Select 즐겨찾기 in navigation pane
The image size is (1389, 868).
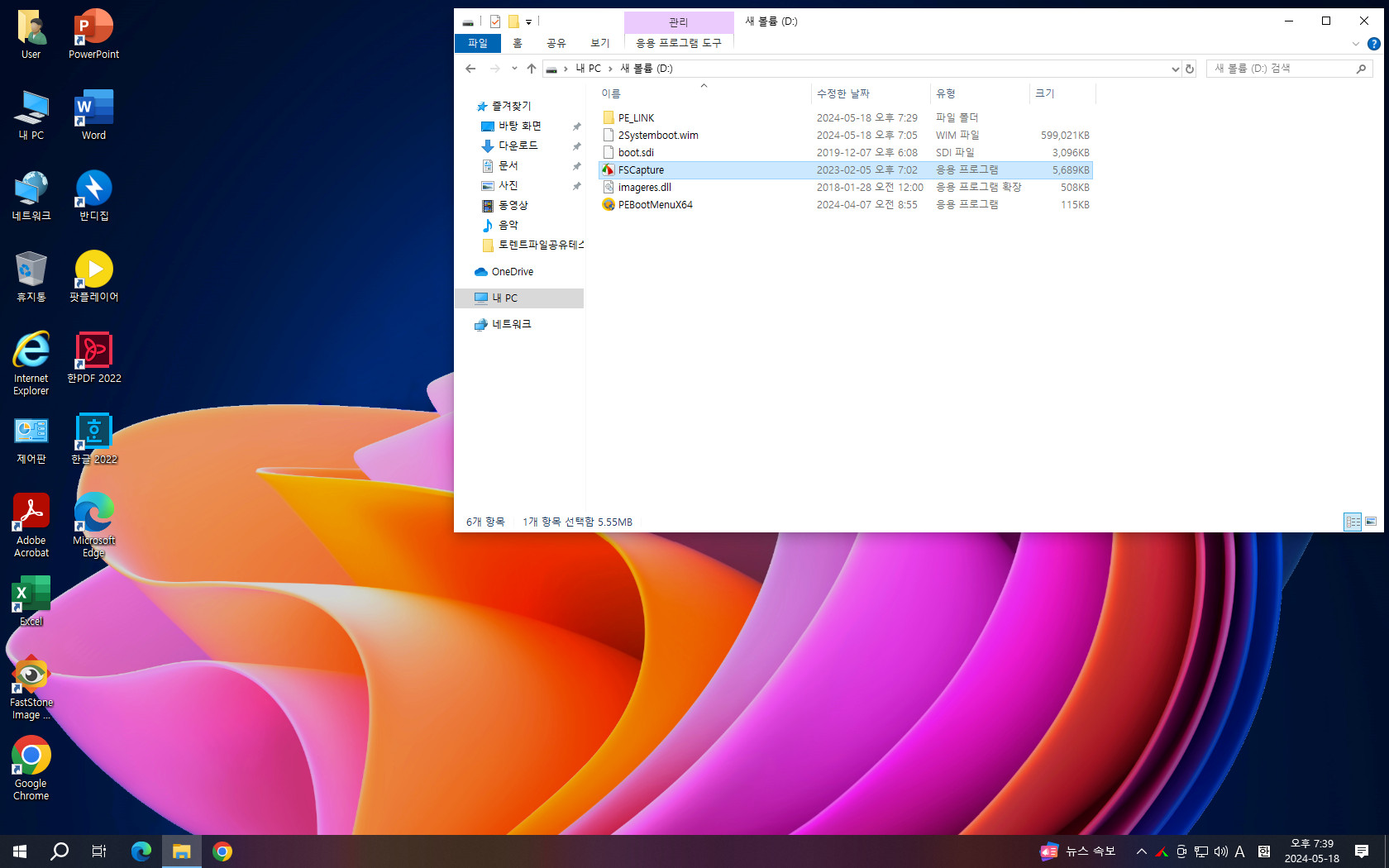(512, 106)
